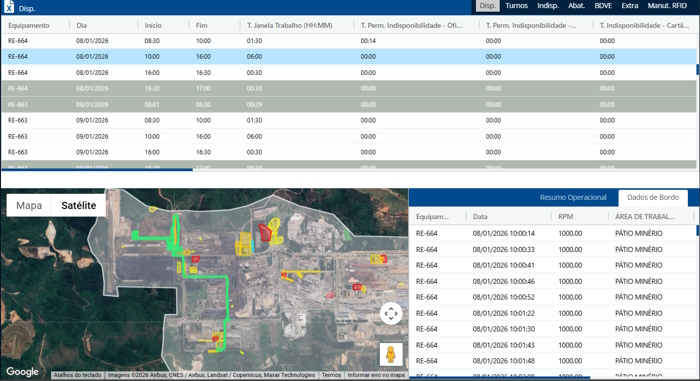Select data row 08/01/2026 10:00:14
This screenshot has height=381, width=700.
click(x=553, y=233)
